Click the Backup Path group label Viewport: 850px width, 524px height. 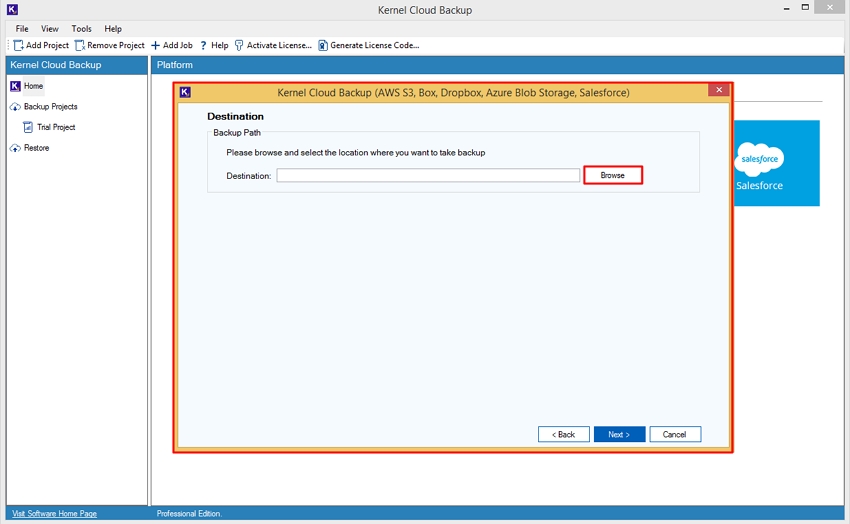[237, 133]
